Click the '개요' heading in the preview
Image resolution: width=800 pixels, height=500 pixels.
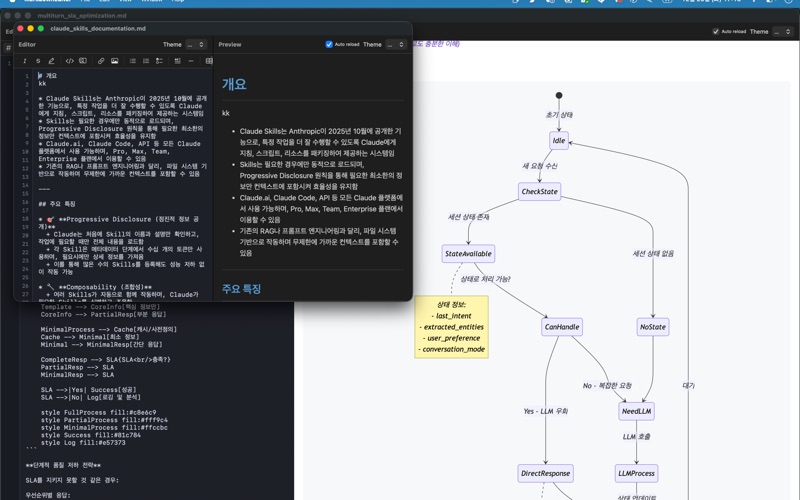click(x=234, y=84)
